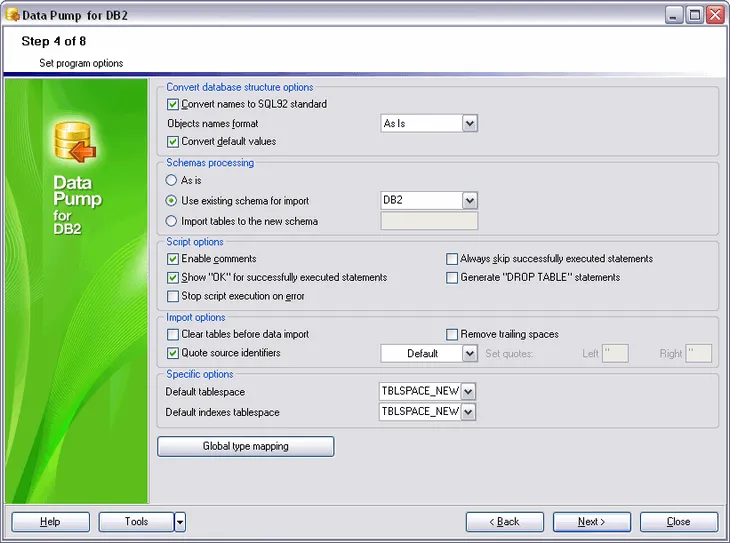Click the "Set quotes:" label
The image size is (730, 543).
509,353
